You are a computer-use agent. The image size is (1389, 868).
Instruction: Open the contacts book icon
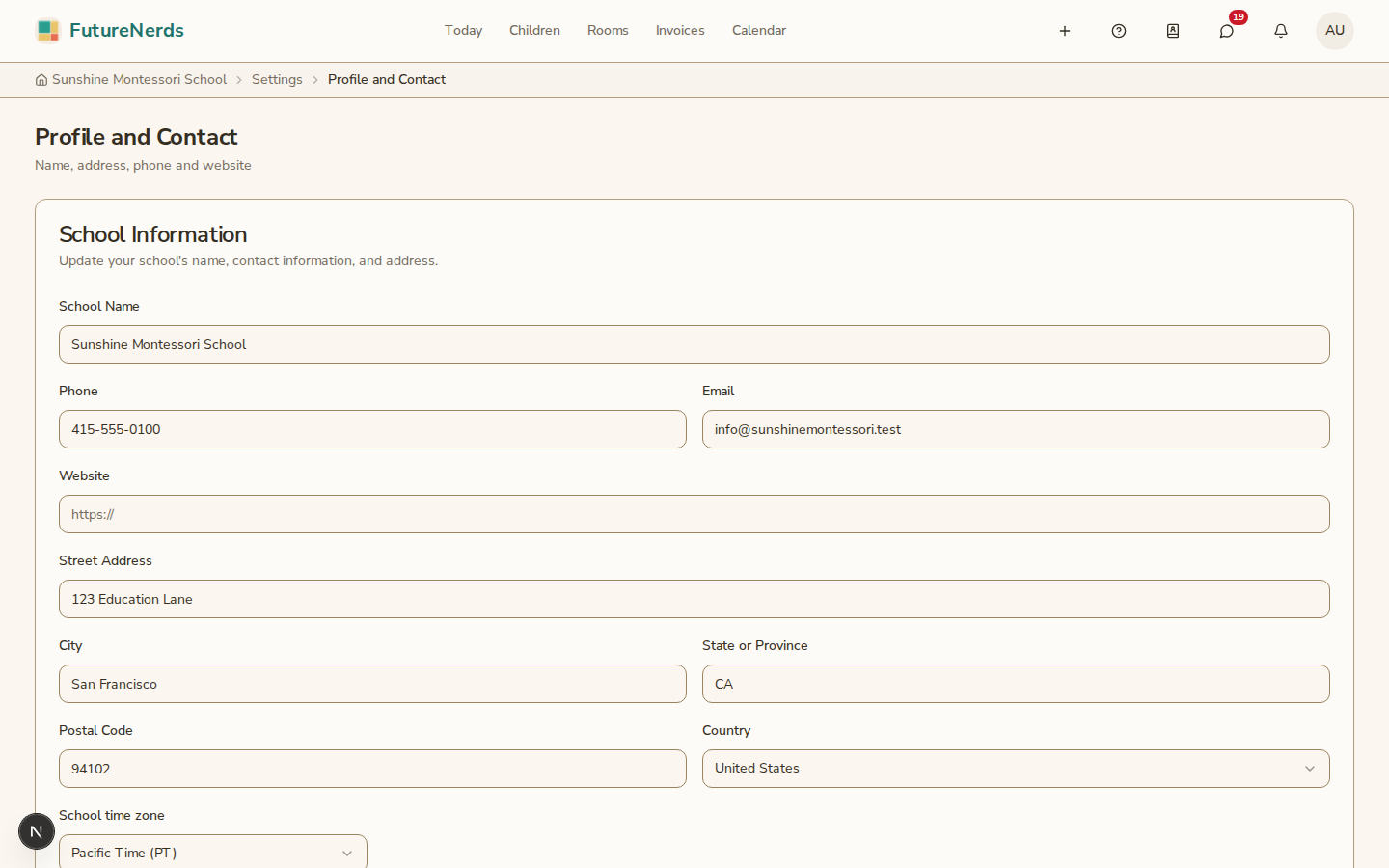tap(1173, 31)
